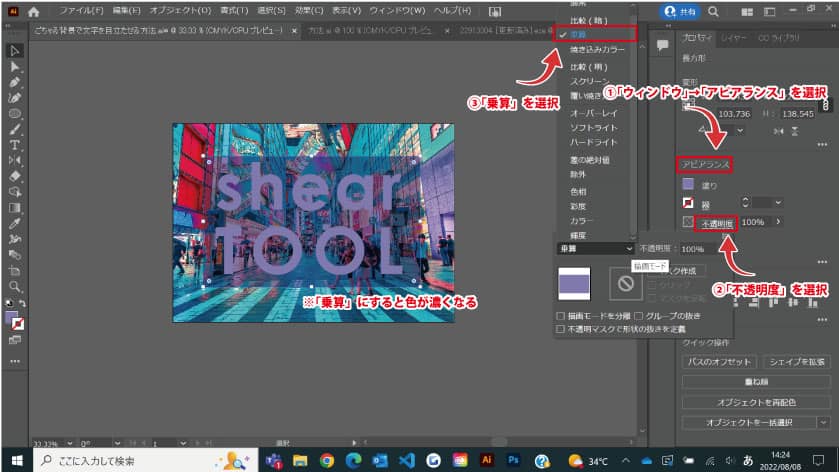Click 線 stroke swatch in Appearance
Screen dimensions: 839x472
[x=688, y=203]
